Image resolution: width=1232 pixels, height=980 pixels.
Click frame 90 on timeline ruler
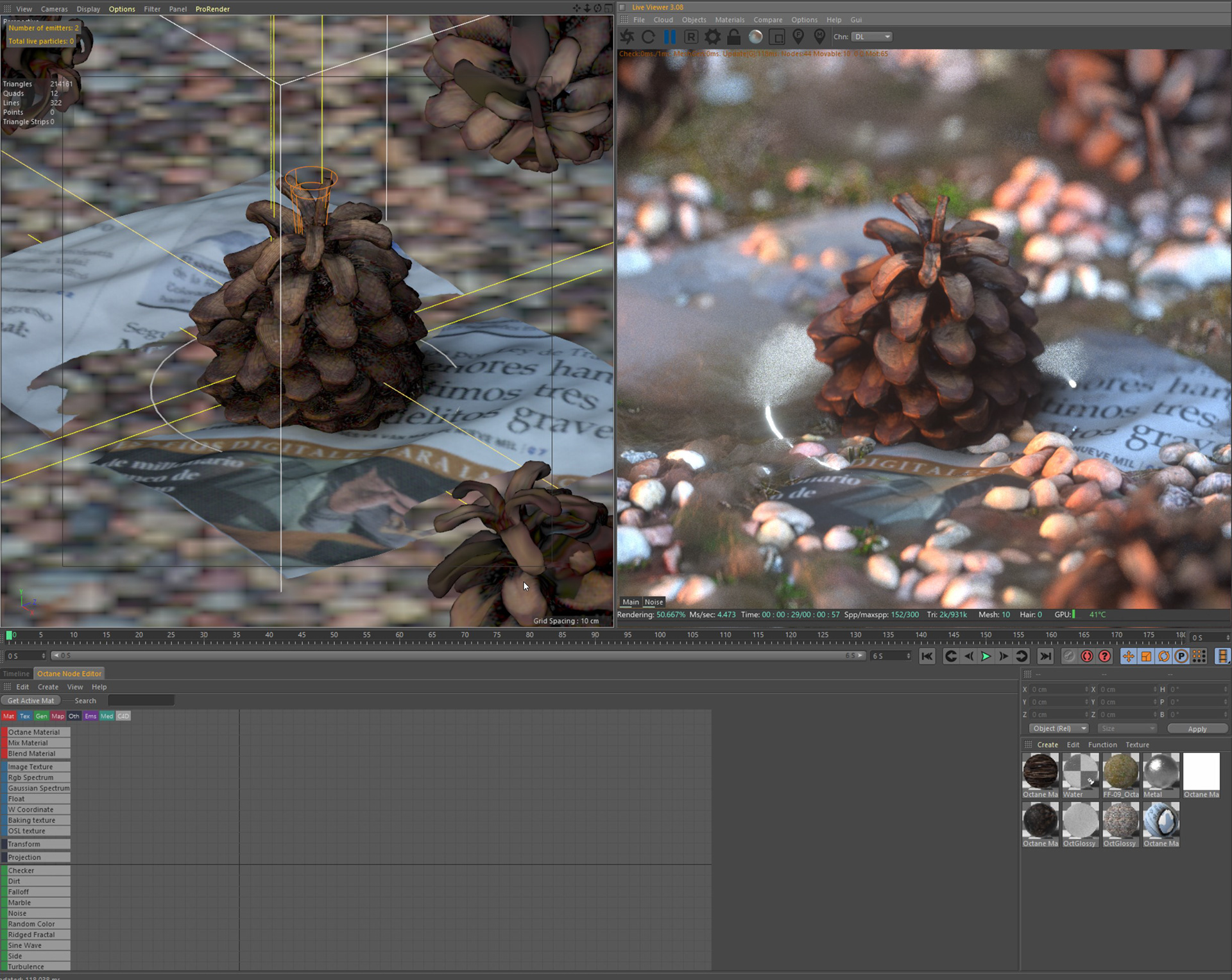[595, 636]
